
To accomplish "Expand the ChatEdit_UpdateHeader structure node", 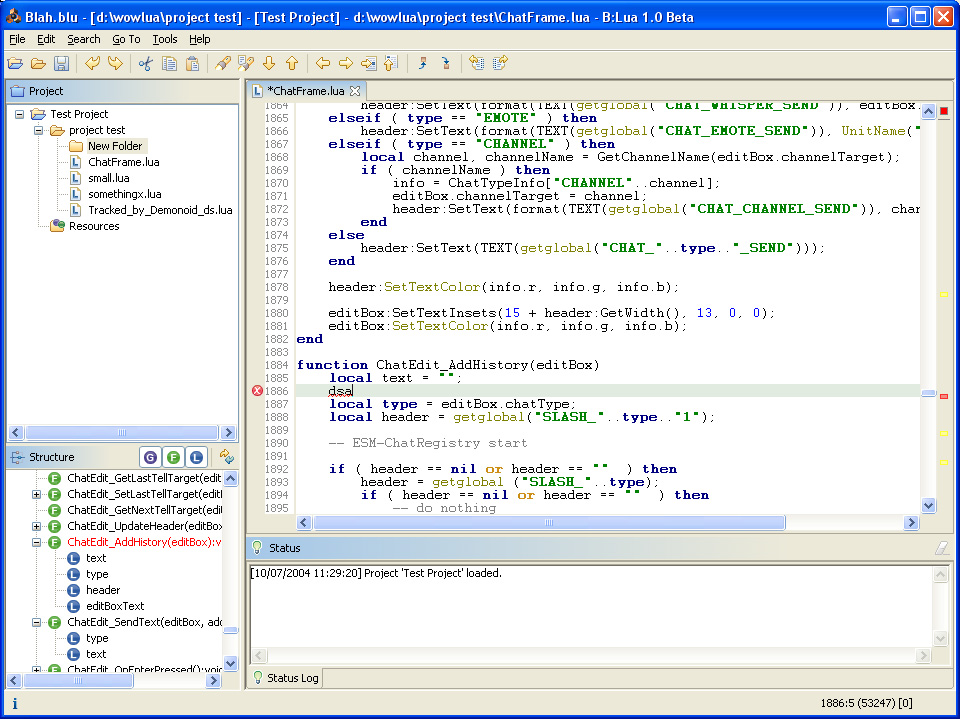I will click(37, 526).
